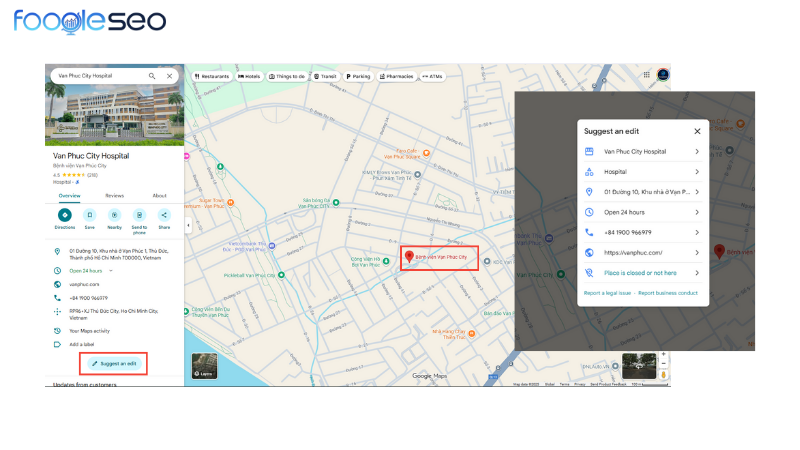Close the Suggest an edit dialog
Screen dimensions: 800x450
(x=697, y=132)
